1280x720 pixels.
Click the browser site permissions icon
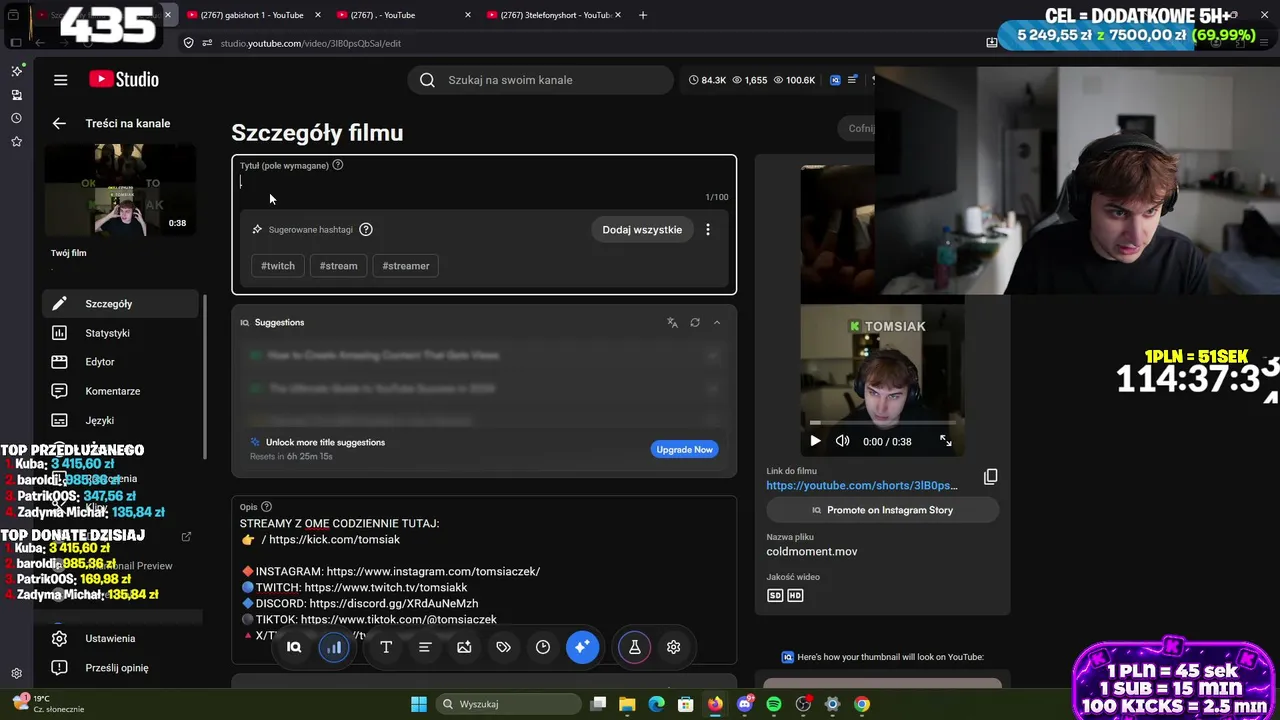pos(207,43)
